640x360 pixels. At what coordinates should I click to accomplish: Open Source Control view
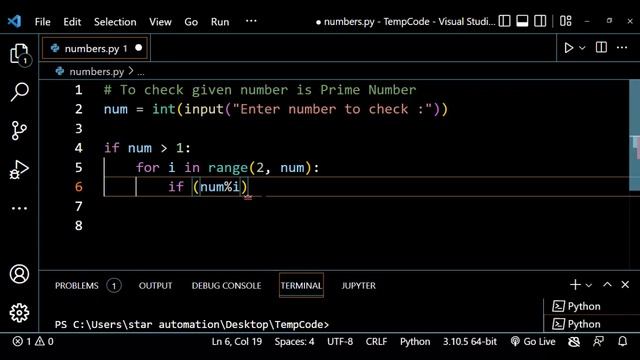[19, 130]
